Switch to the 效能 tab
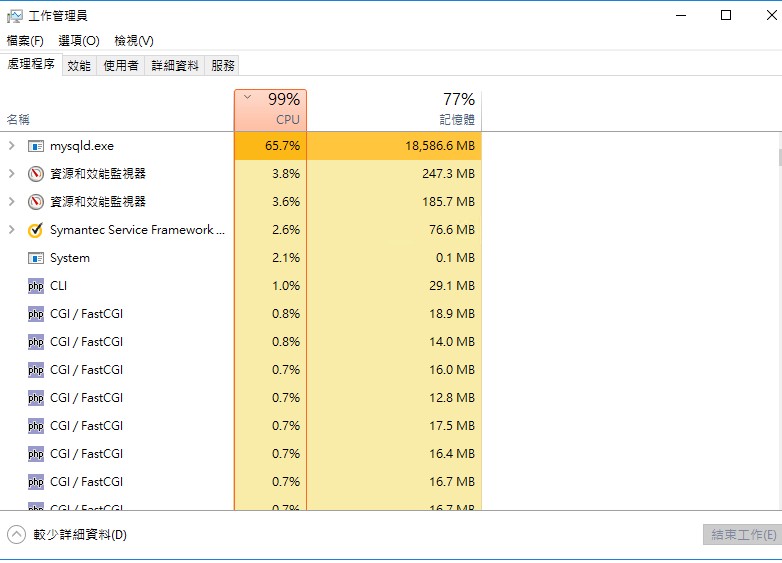Image resolution: width=782 pixels, height=563 pixels. [79, 65]
